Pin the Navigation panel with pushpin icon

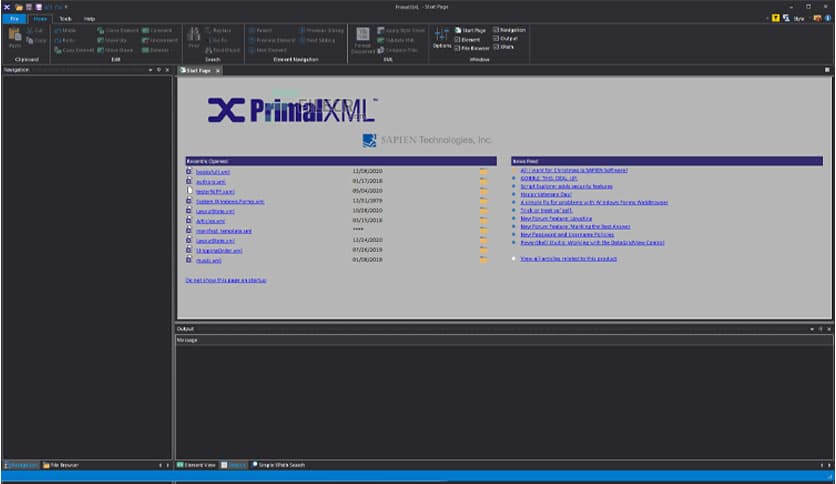click(159, 70)
